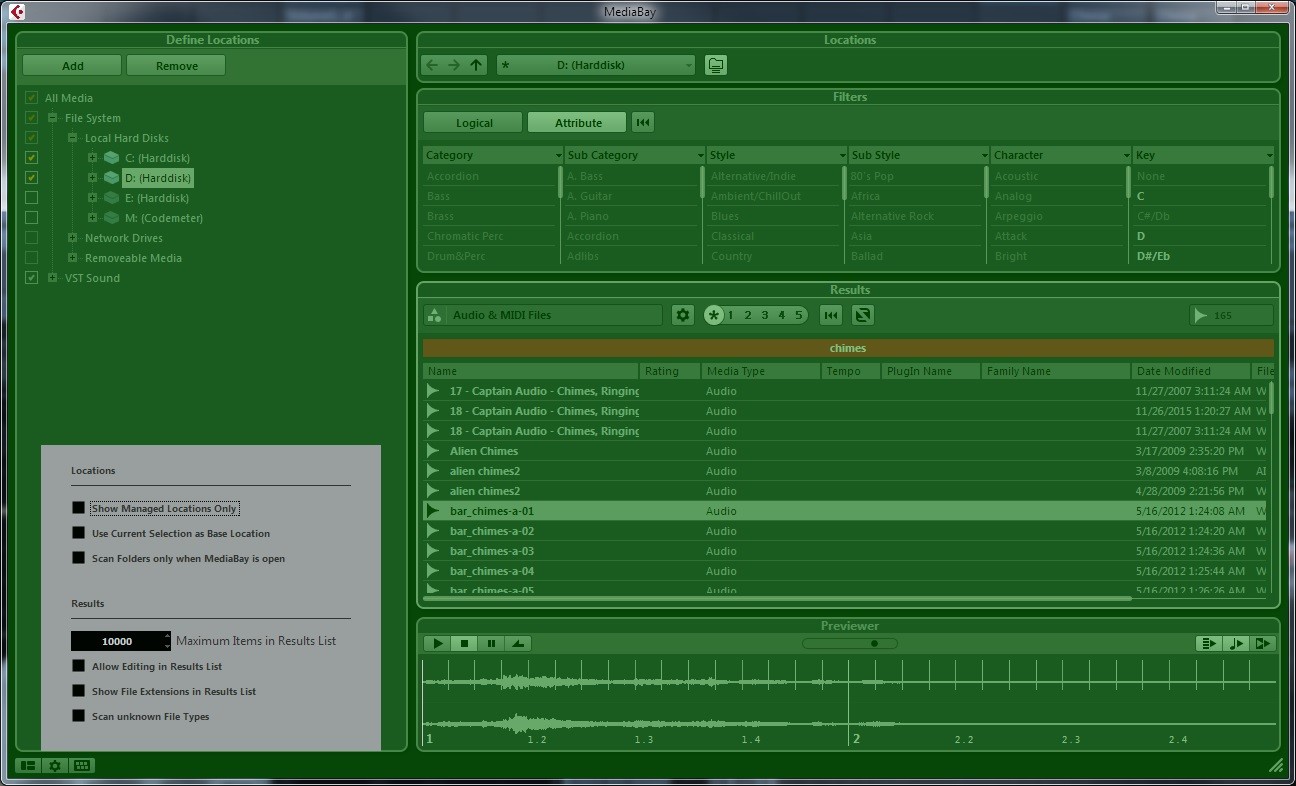
Task: Enable Scan unknown File Types
Action: coord(79,716)
